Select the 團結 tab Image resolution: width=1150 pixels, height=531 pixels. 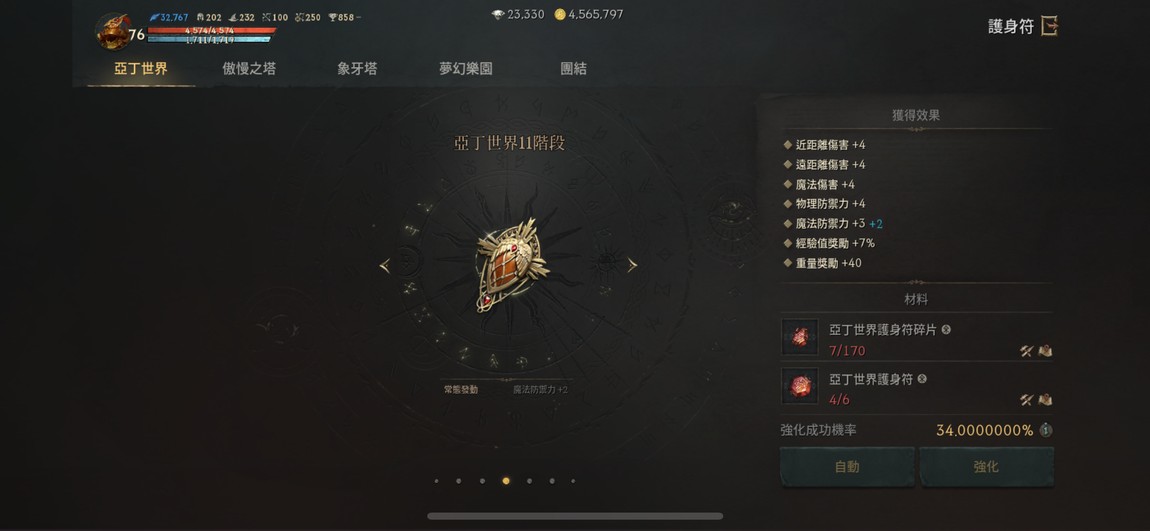point(574,69)
